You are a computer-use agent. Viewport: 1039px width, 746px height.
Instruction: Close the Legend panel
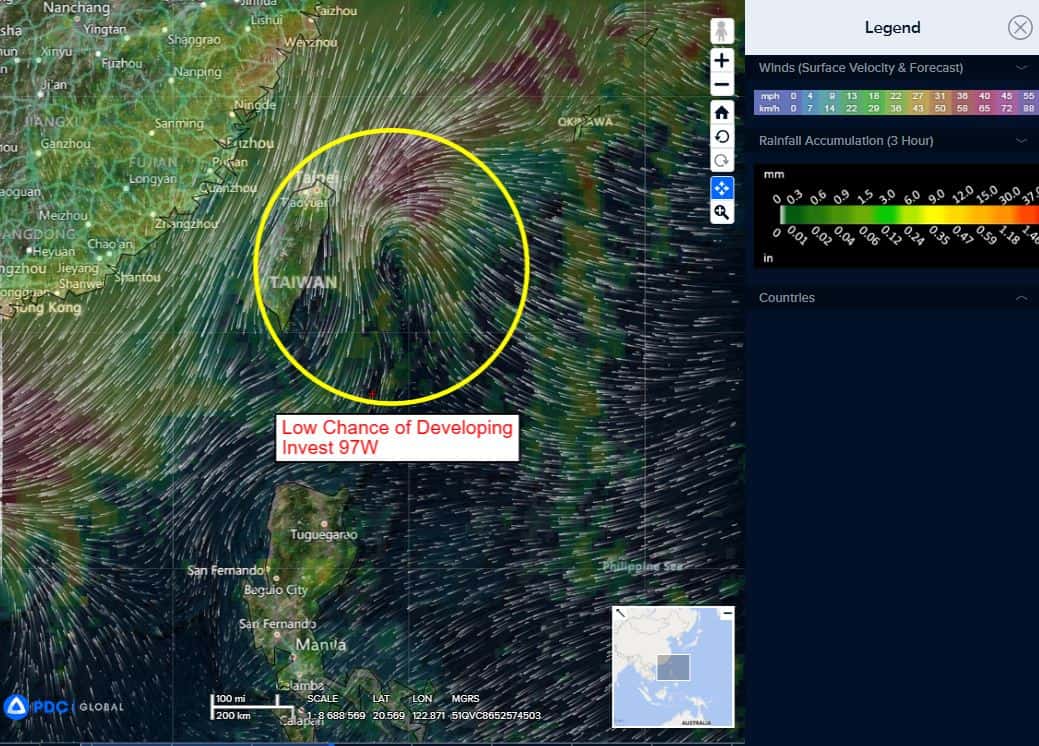pyautogui.click(x=1019, y=27)
